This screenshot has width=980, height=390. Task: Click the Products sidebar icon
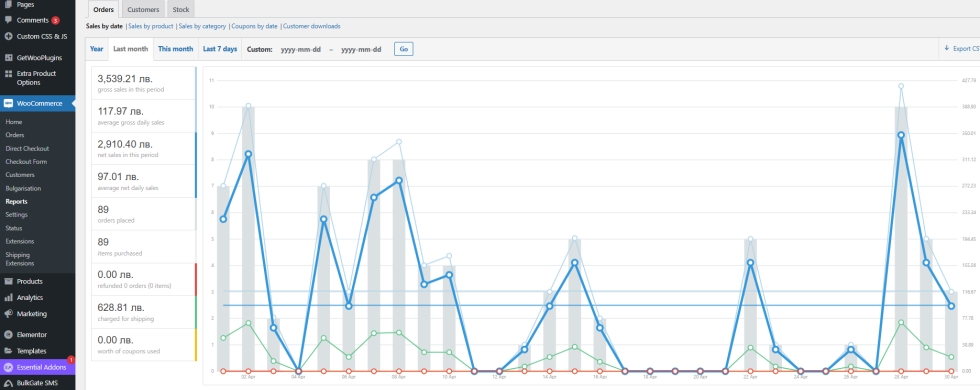(x=8, y=281)
